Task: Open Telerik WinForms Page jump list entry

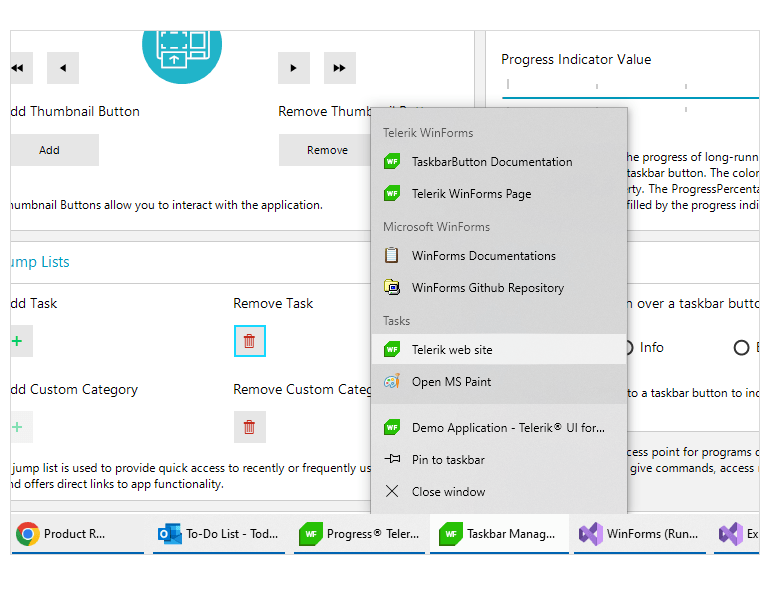Action: pyautogui.click(x=499, y=194)
